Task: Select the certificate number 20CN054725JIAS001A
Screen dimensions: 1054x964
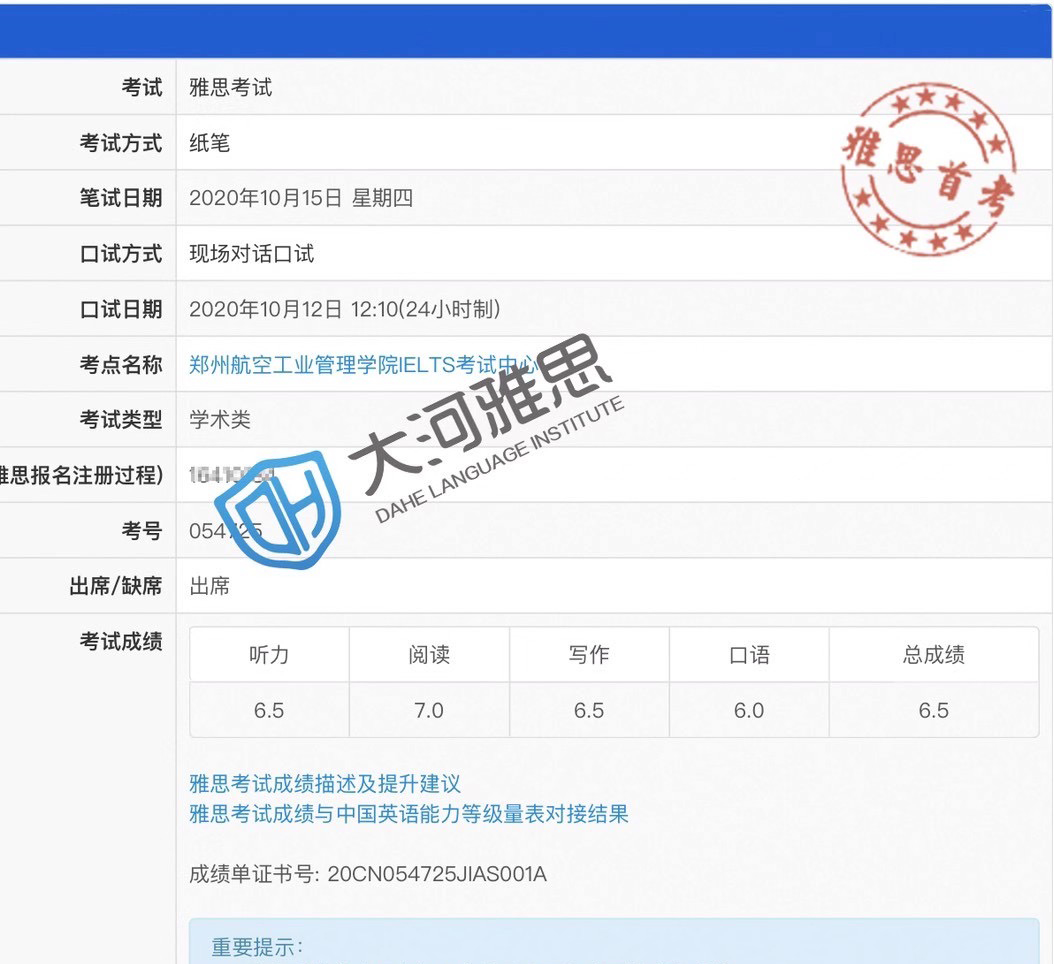Action: tap(437, 875)
